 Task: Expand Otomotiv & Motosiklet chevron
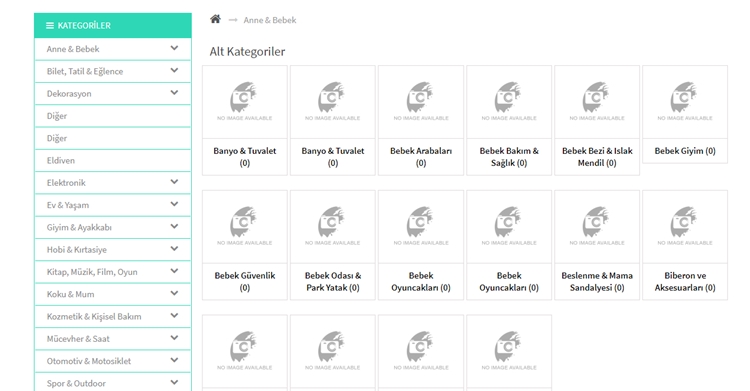click(x=174, y=360)
